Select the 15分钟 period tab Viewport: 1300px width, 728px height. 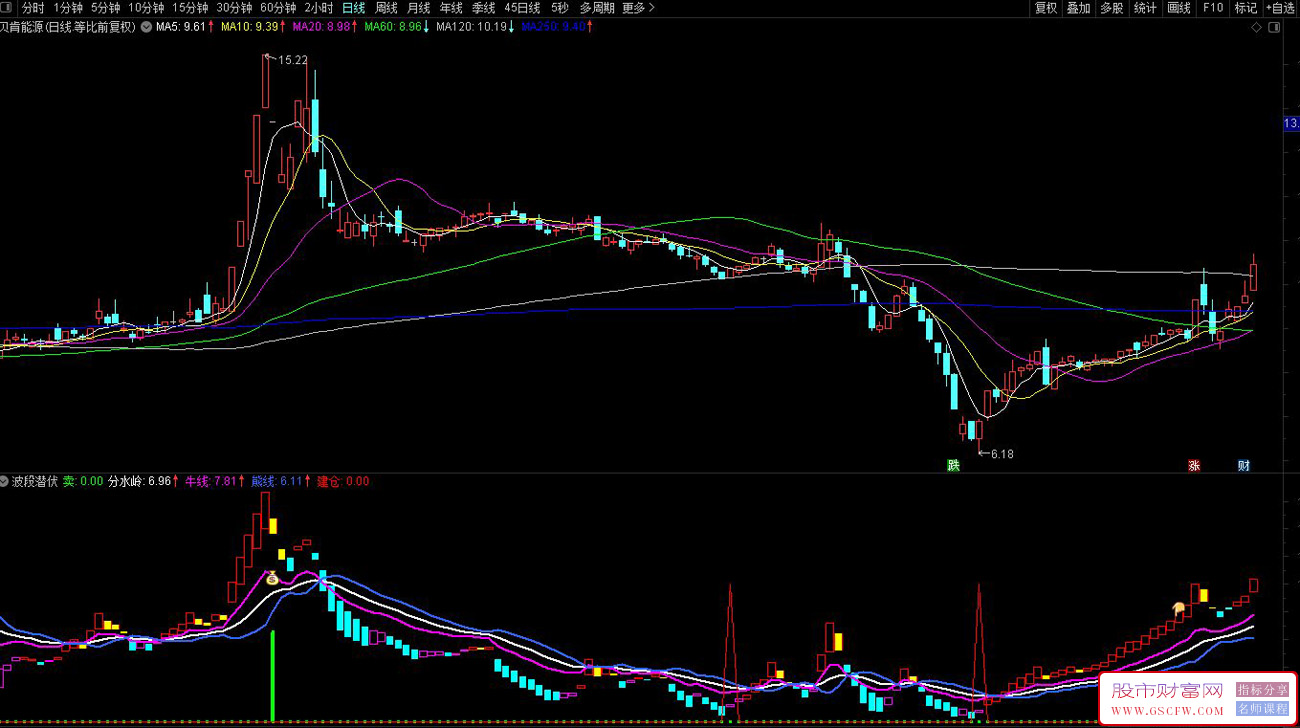[190, 8]
